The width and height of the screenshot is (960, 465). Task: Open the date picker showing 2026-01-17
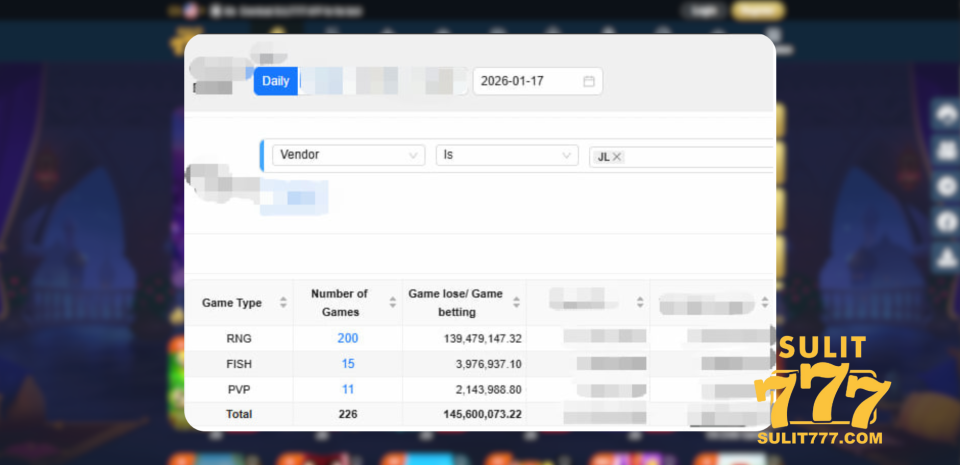click(x=538, y=81)
